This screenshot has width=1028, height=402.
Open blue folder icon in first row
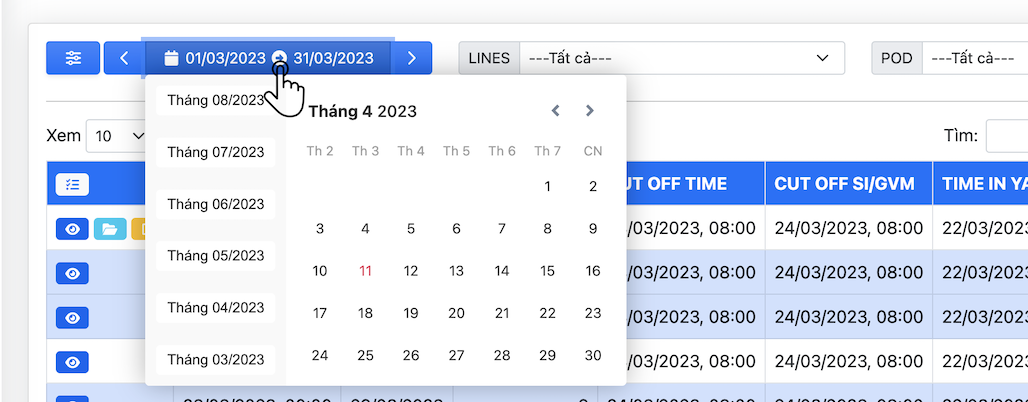tap(109, 229)
